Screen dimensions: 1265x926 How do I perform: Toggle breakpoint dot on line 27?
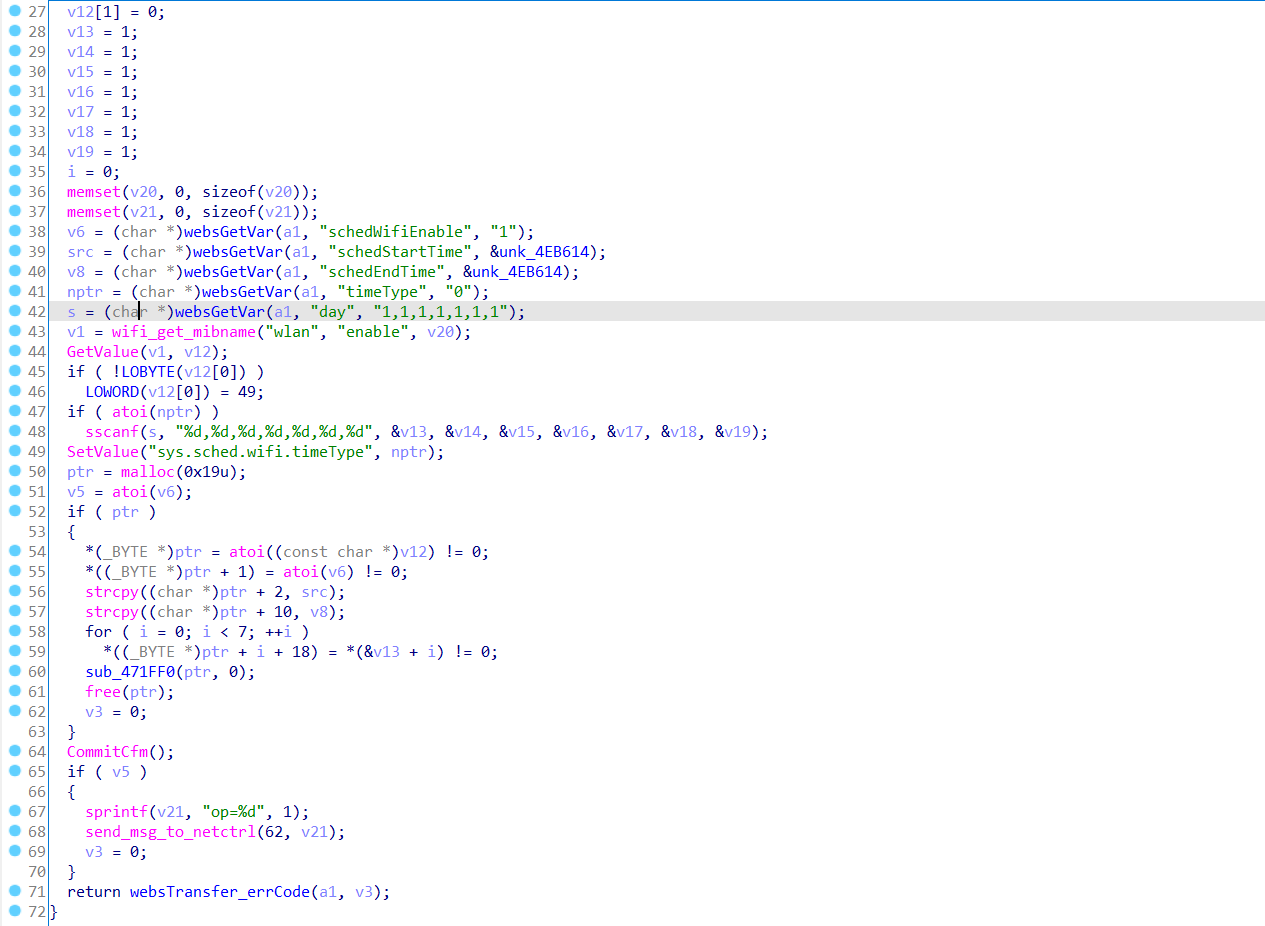pyautogui.click(x=14, y=12)
